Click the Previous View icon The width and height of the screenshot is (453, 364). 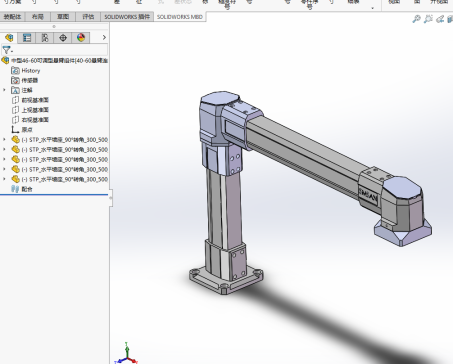pos(440,20)
